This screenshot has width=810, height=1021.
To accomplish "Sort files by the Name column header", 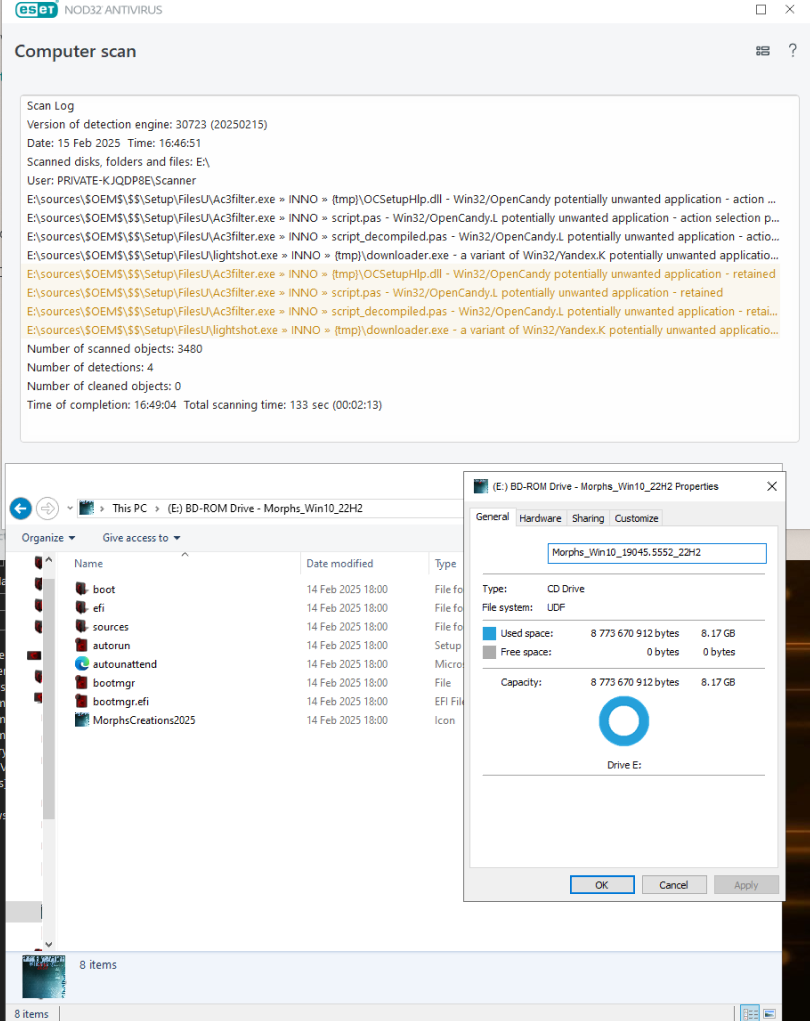I will 89,563.
